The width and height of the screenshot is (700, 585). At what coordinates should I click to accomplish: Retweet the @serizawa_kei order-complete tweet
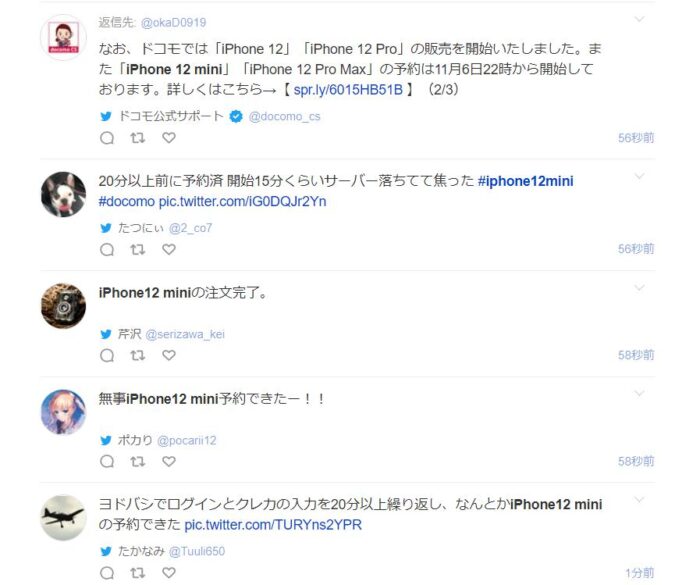coord(138,355)
